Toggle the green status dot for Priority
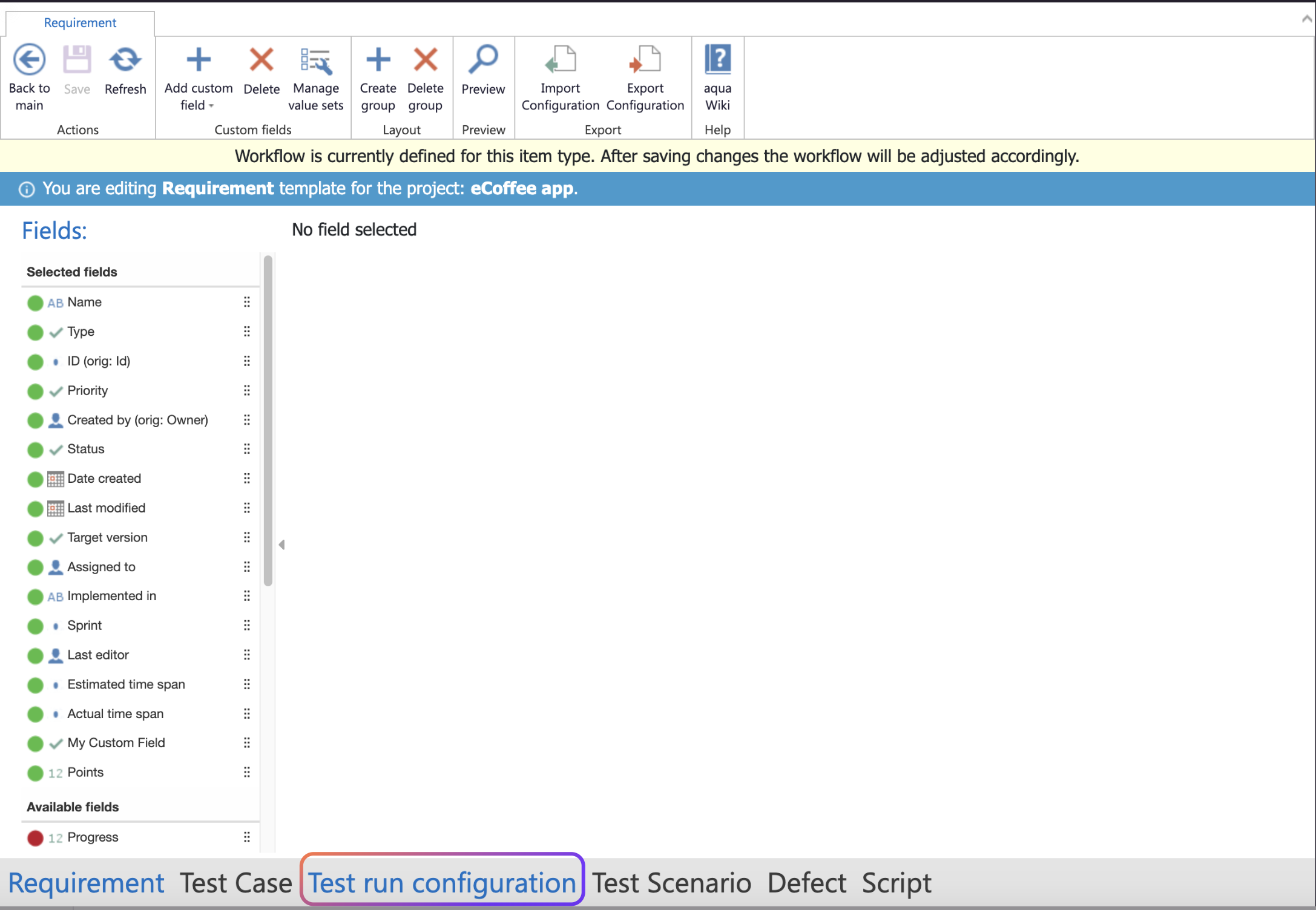Screen dimensions: 1316x910 pyautogui.click(x=35, y=391)
